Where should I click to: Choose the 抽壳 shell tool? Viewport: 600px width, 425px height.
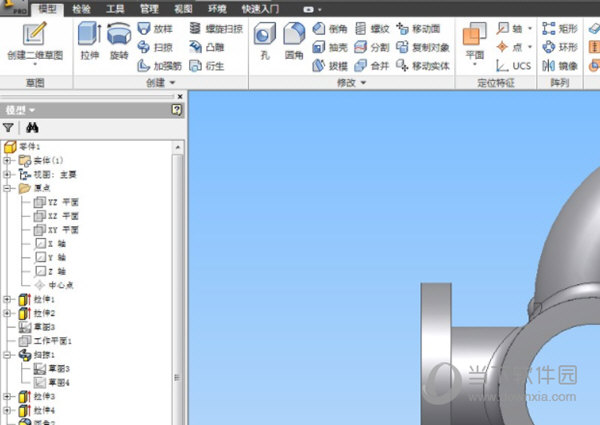(330, 47)
